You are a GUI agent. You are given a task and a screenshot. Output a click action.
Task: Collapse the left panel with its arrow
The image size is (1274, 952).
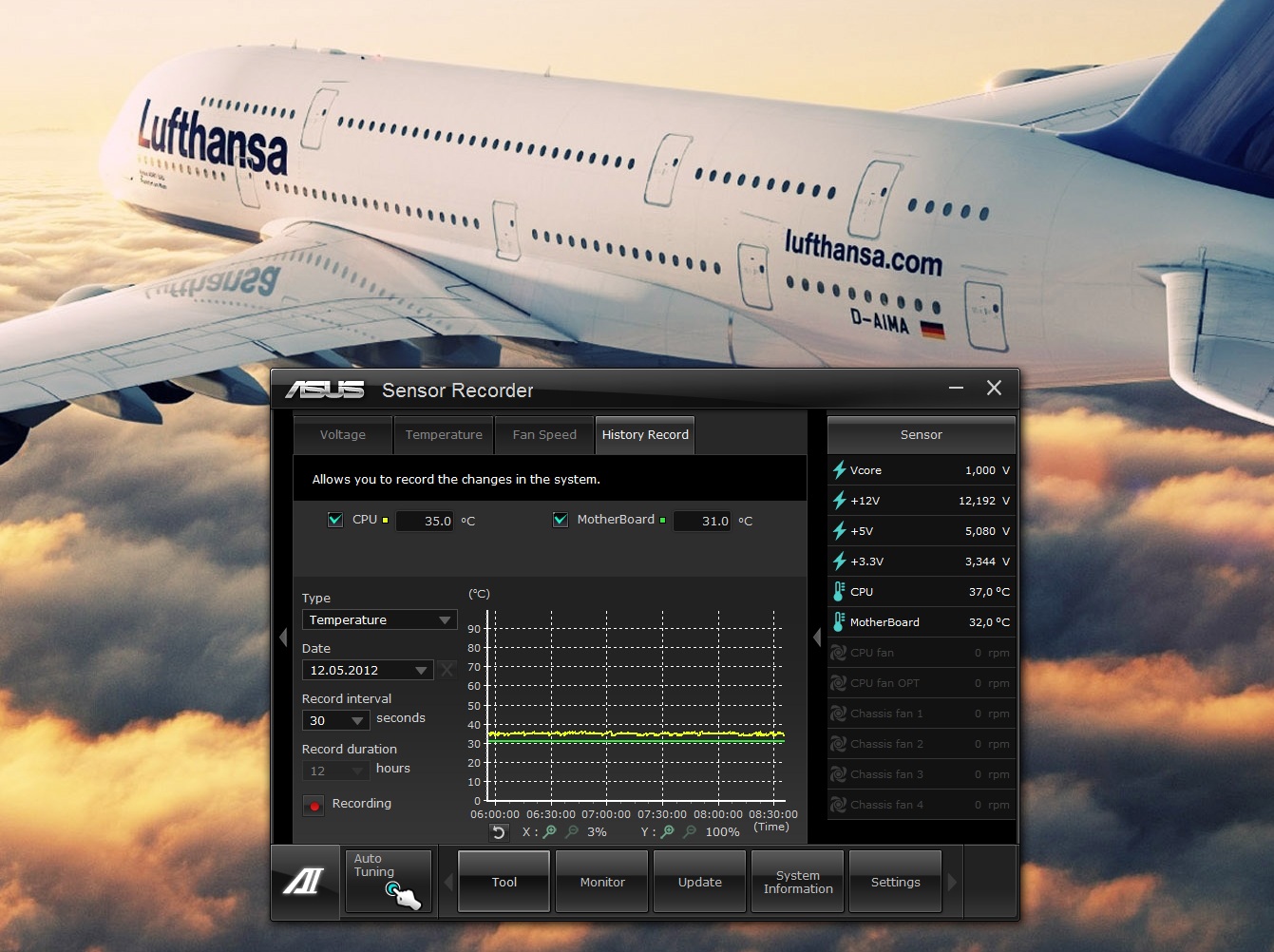tap(282, 638)
